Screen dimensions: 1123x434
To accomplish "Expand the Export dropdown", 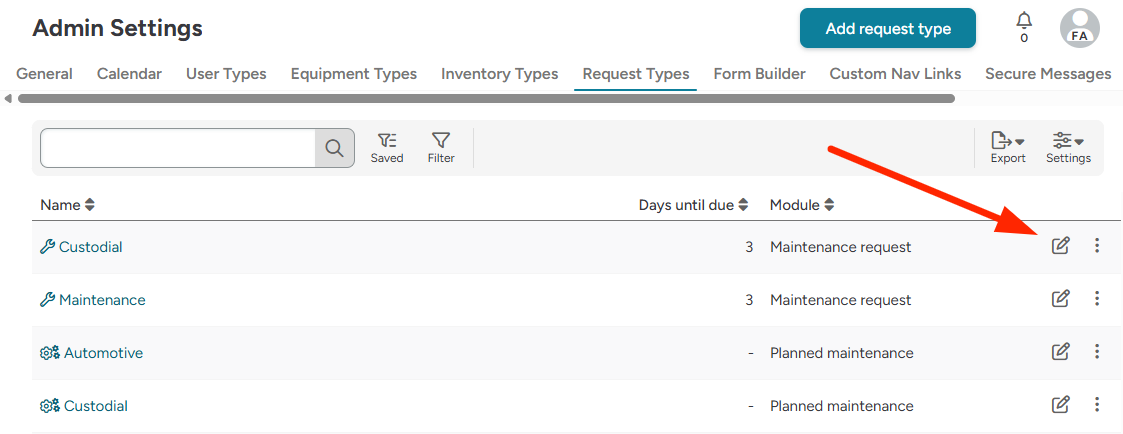I will tap(1008, 147).
